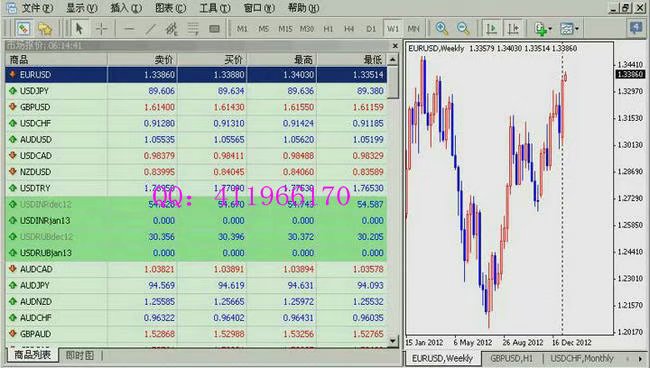Switch to the 即时图 tab
This screenshot has height=368, width=650.
click(80, 355)
